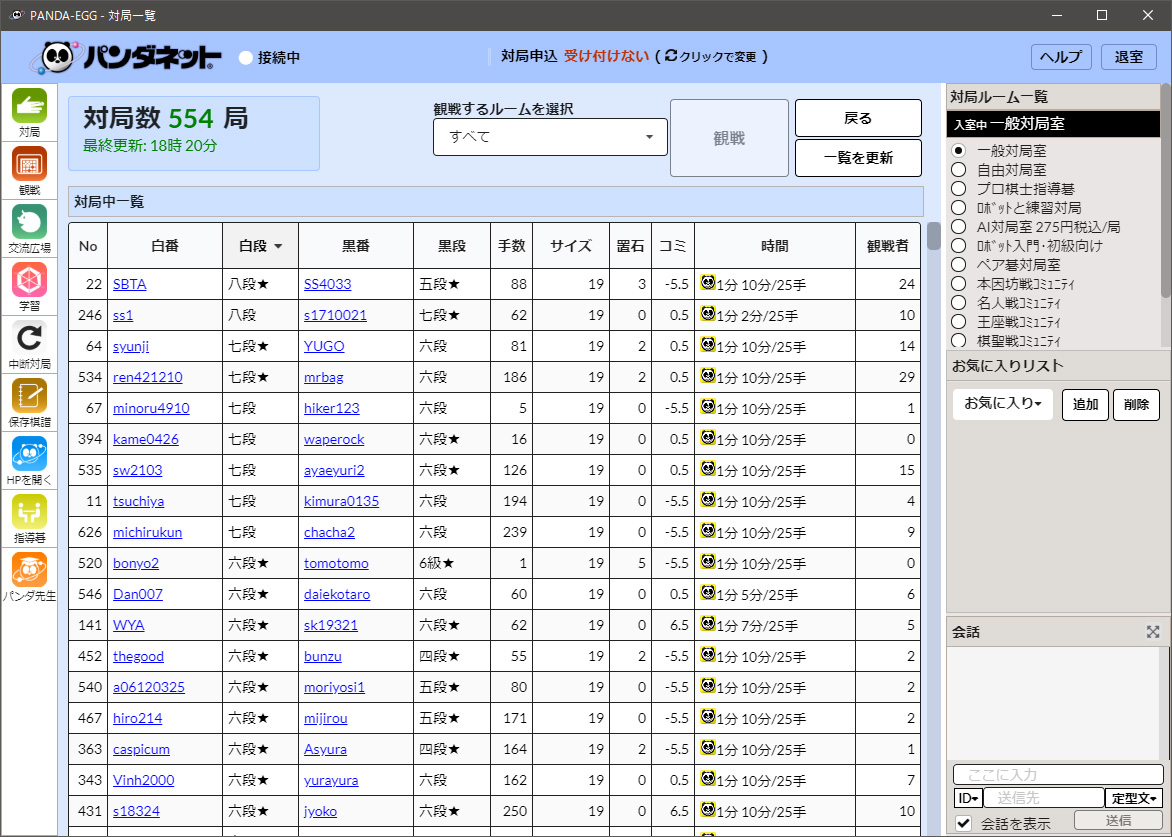Click the 戻る button
The width and height of the screenshot is (1172, 837).
[x=858, y=118]
